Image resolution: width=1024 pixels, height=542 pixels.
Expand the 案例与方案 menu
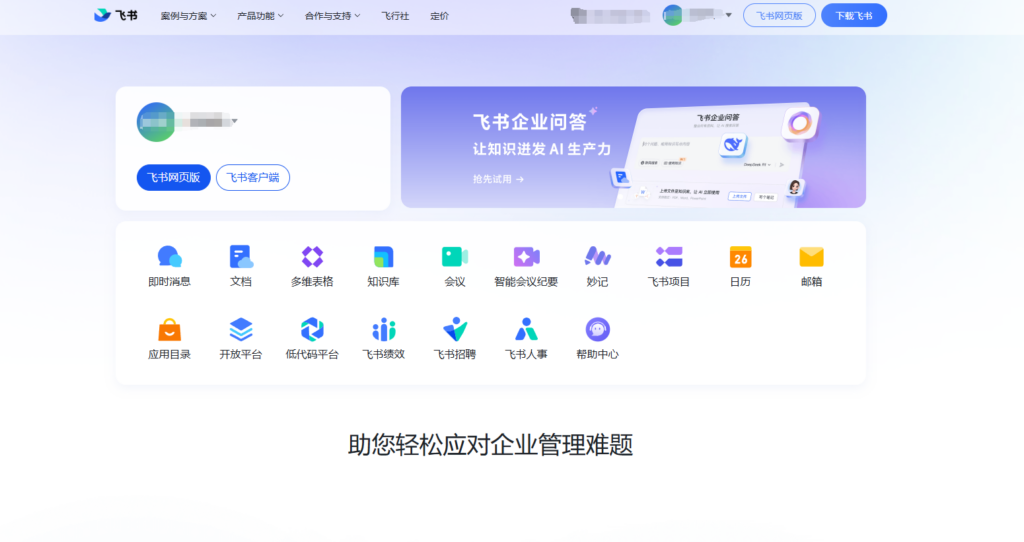188,16
